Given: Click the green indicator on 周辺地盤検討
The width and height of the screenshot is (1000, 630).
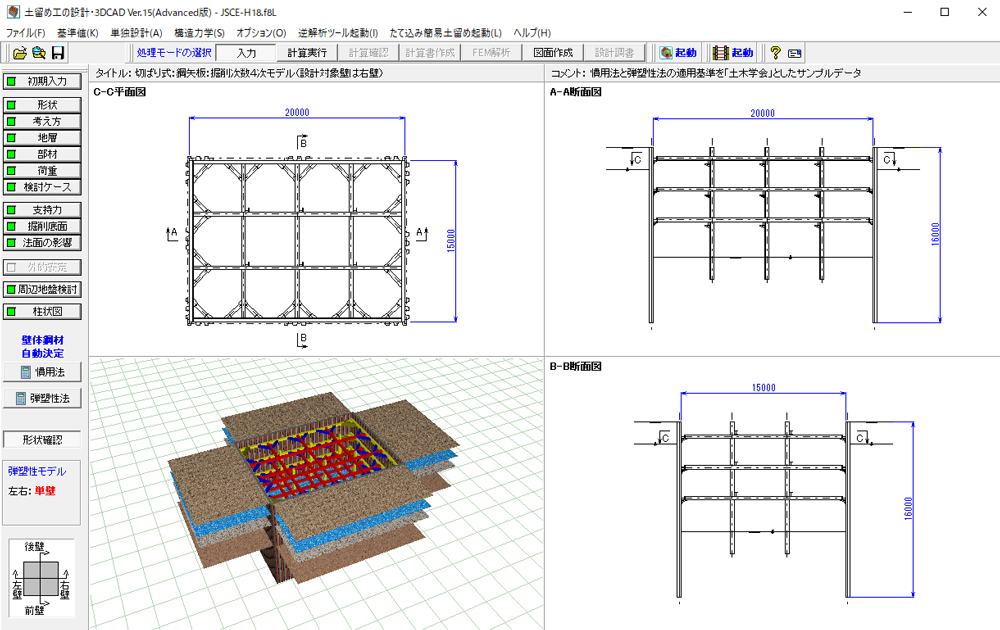Looking at the screenshot, I should (x=11, y=289).
